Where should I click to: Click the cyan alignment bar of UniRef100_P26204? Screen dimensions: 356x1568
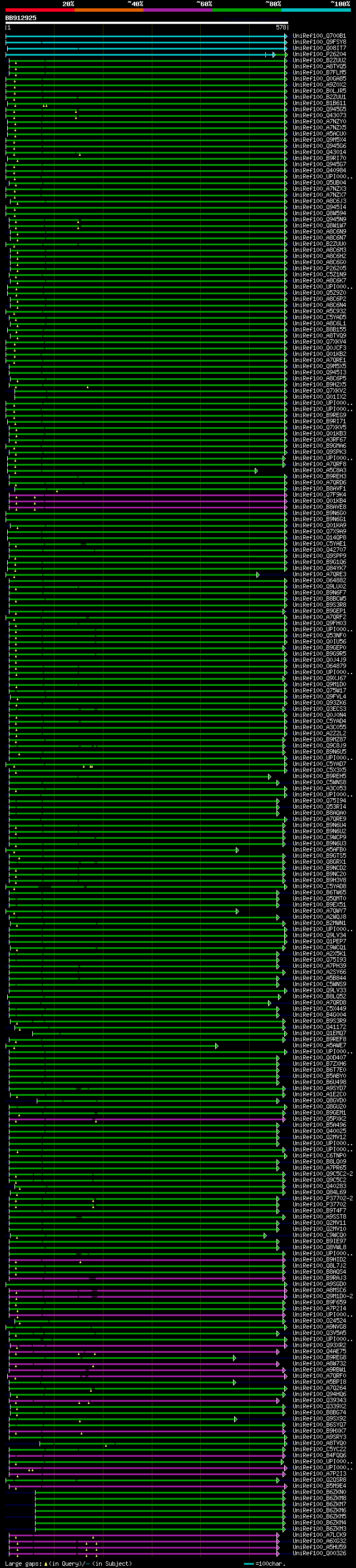140,55
